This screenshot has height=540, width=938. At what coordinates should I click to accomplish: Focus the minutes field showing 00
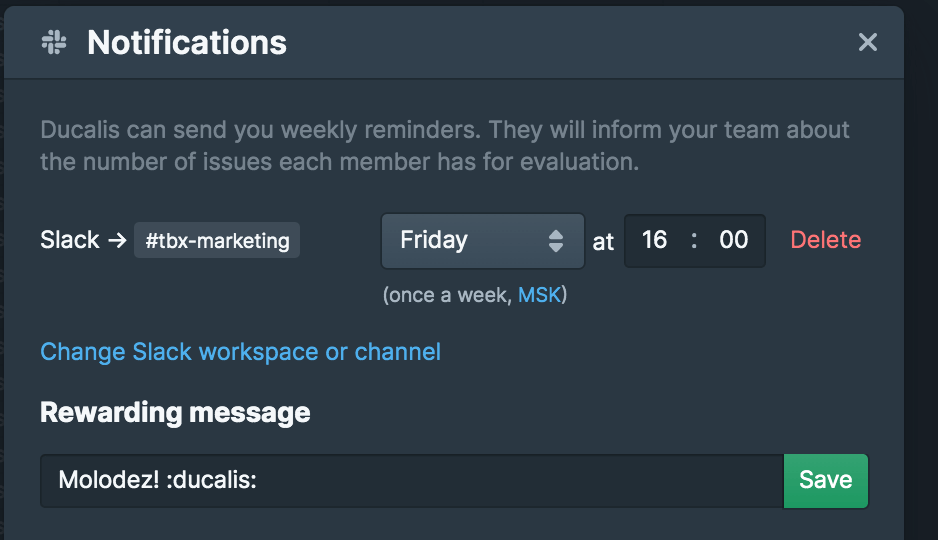(x=733, y=240)
